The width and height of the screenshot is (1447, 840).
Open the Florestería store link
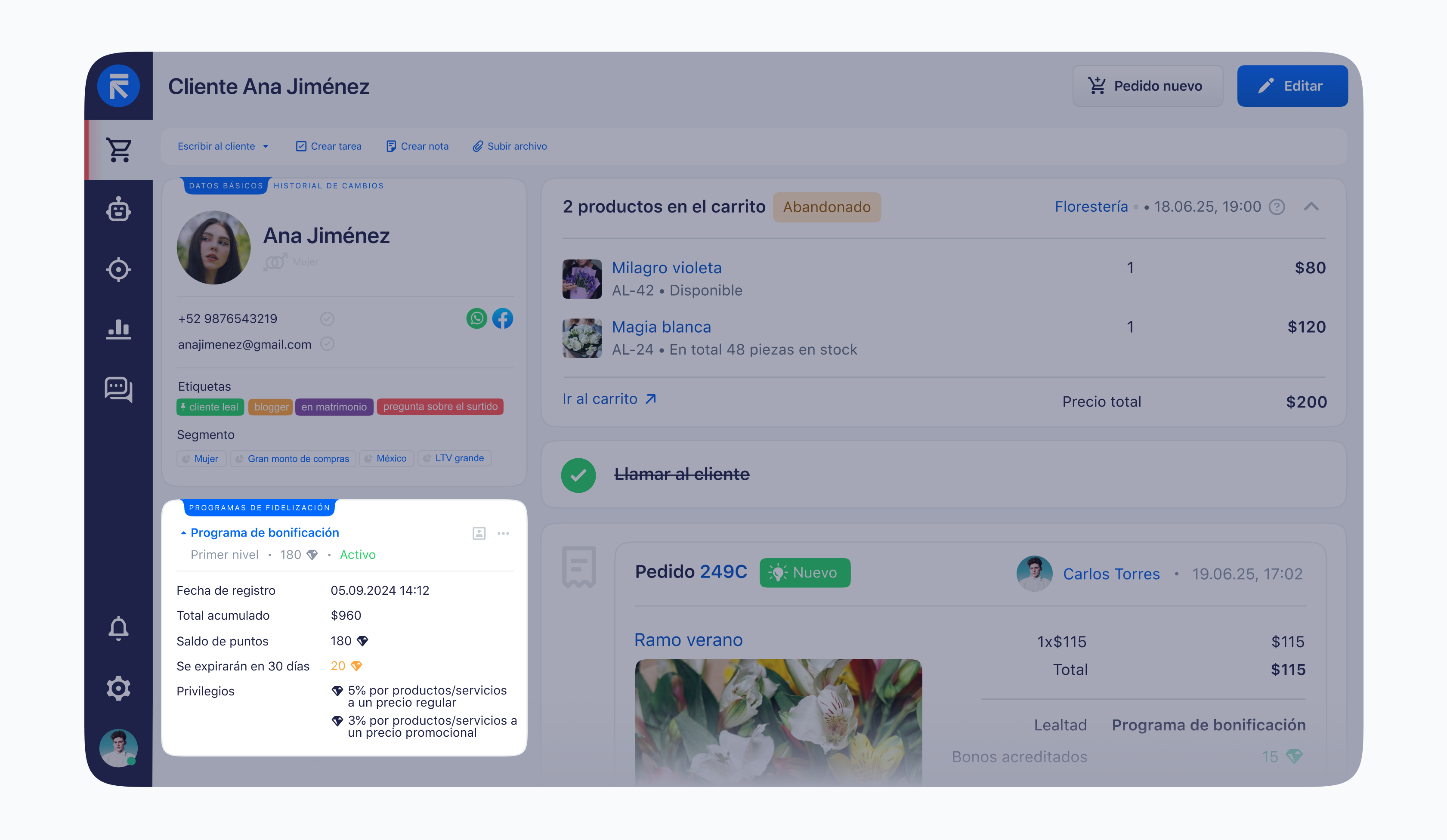click(x=1091, y=207)
